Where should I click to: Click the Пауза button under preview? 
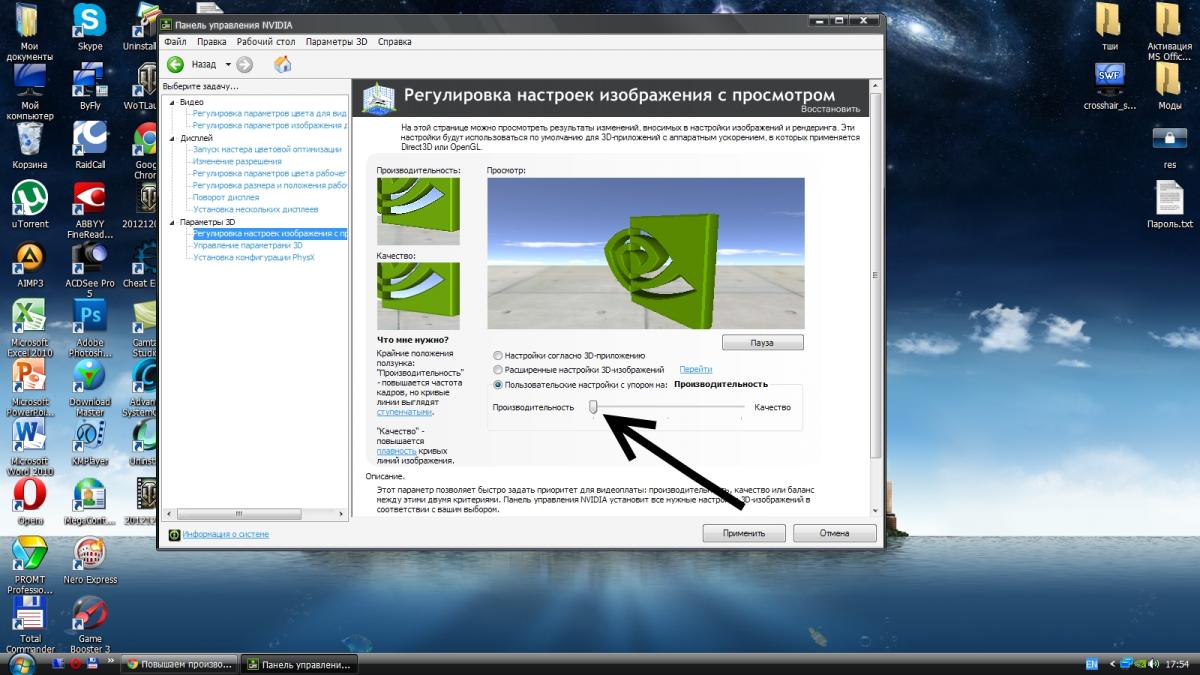click(762, 342)
